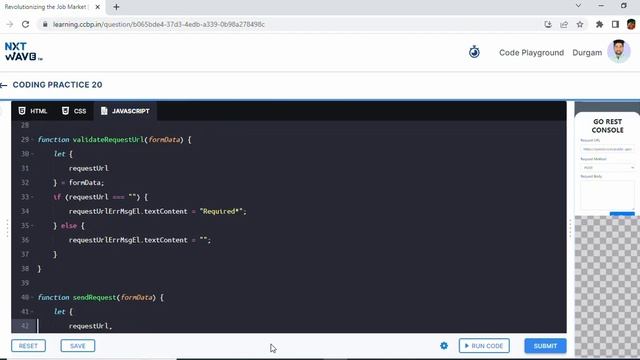Click the browser tab close icon
This screenshot has height=360, width=640.
[98, 7]
